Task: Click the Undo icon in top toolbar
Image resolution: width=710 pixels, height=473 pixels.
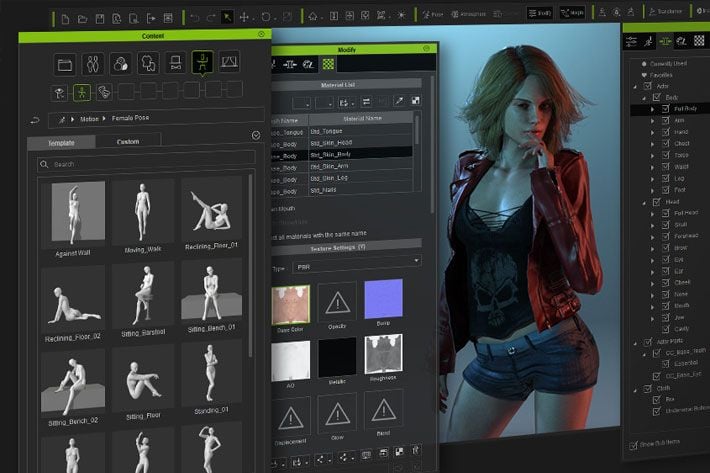Action: (x=195, y=17)
